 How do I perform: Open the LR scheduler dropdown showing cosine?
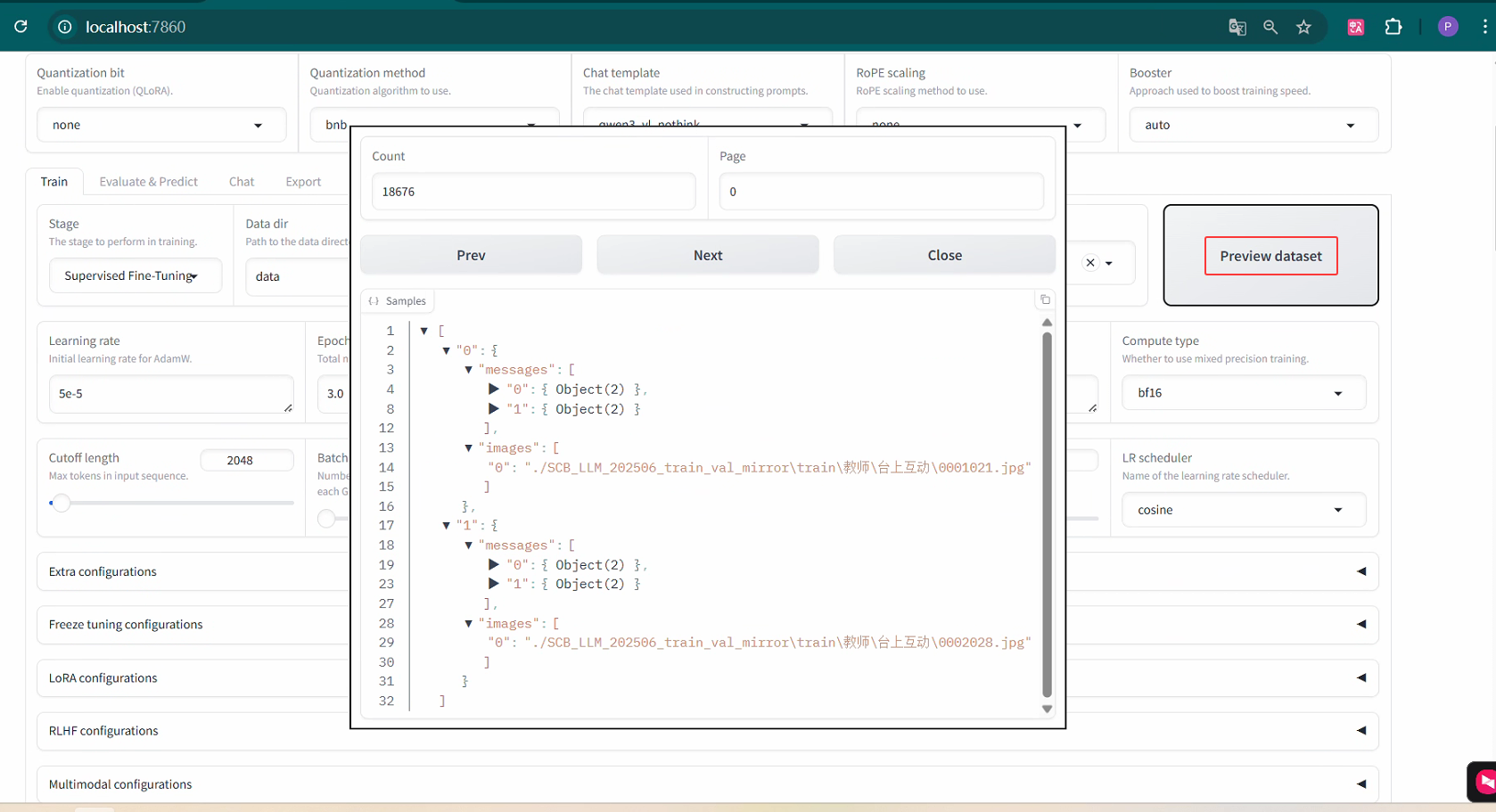pyautogui.click(x=1244, y=510)
